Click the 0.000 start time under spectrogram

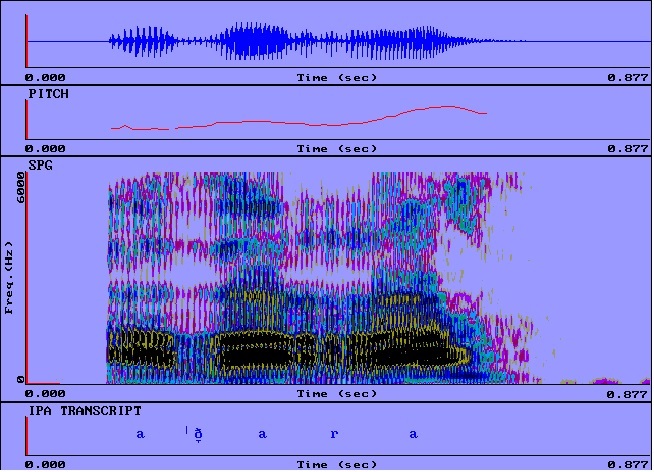point(45,394)
